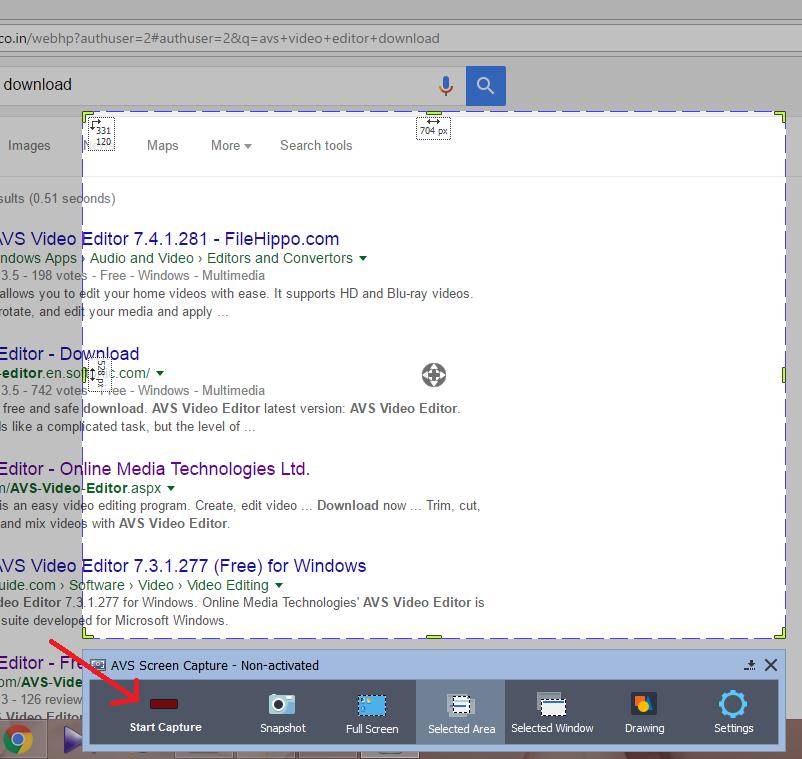Expand the More search tab dropdown
The width and height of the screenshot is (802, 759).
231,145
